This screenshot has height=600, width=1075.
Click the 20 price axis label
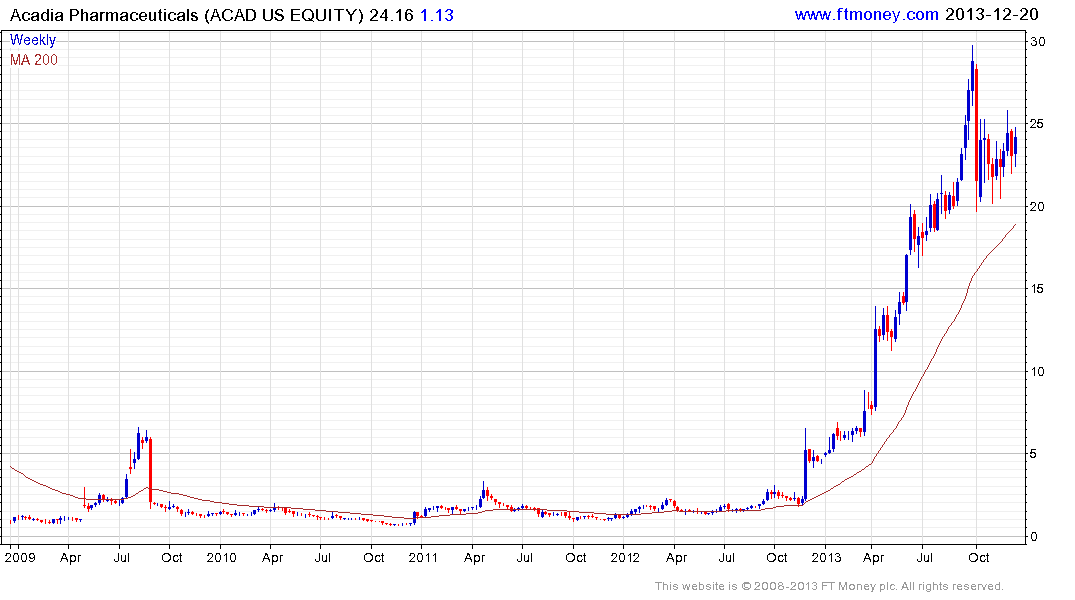(1037, 207)
